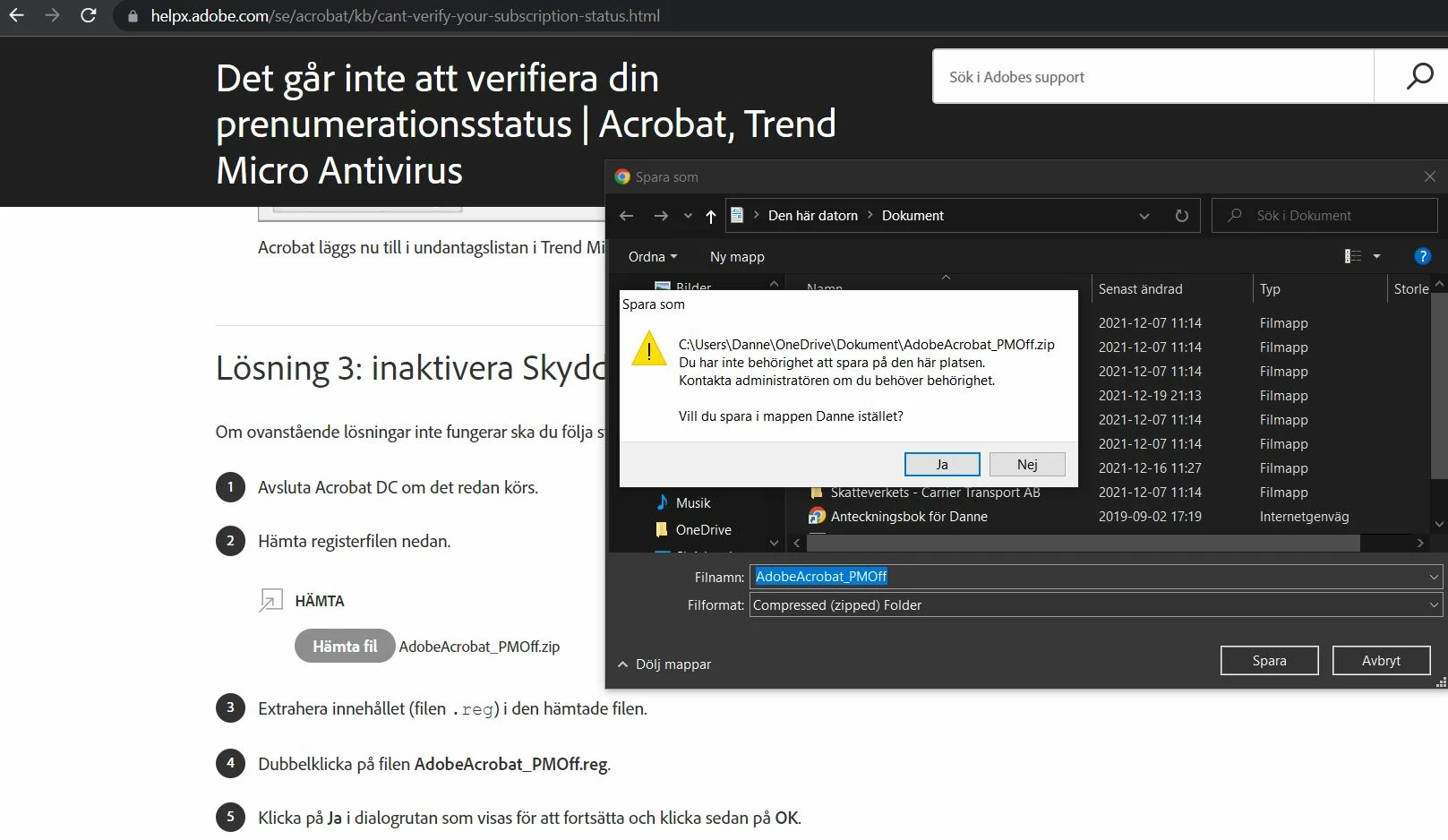
Task: Click the yellow warning triangle icon
Action: (x=649, y=349)
